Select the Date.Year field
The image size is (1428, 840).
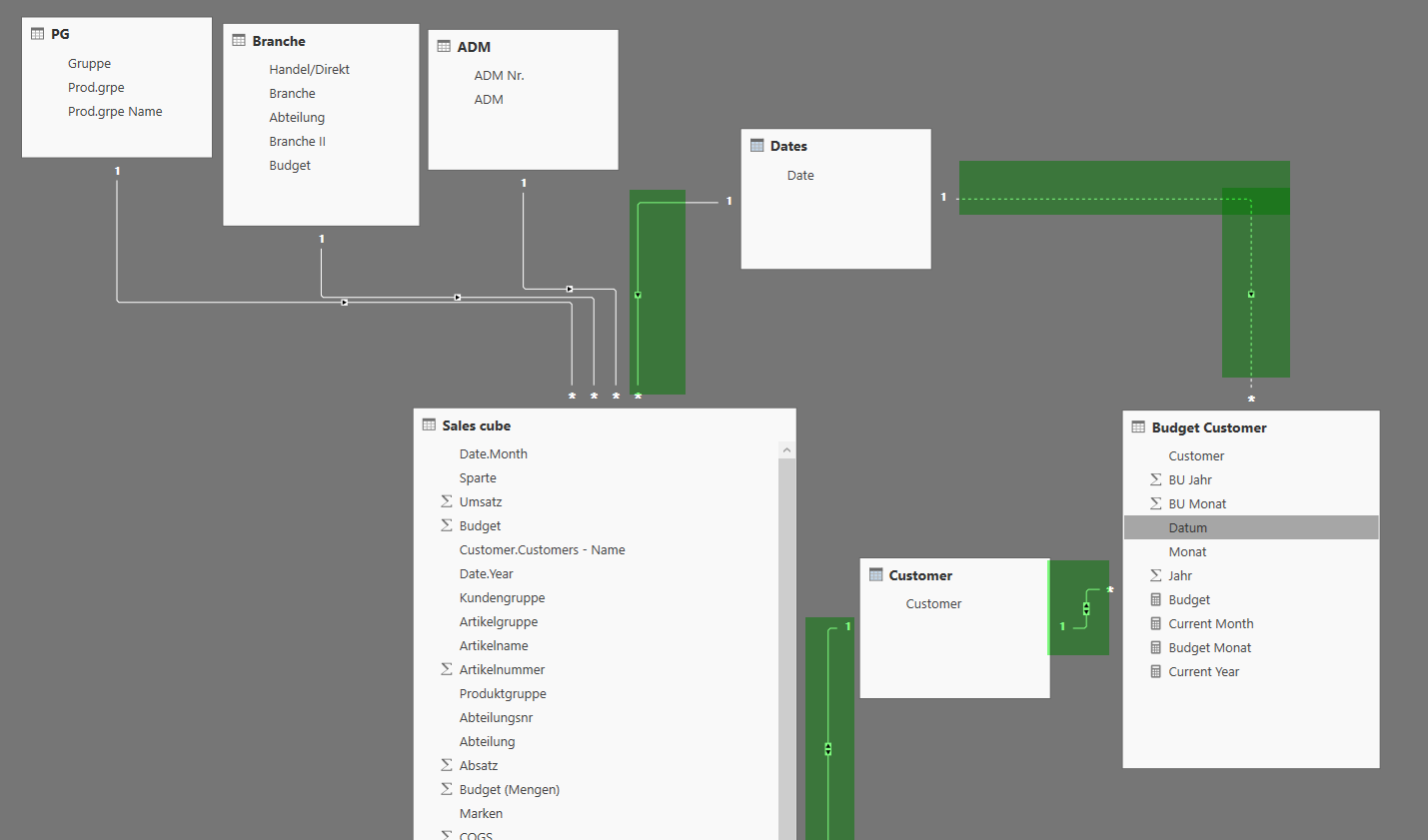(487, 573)
